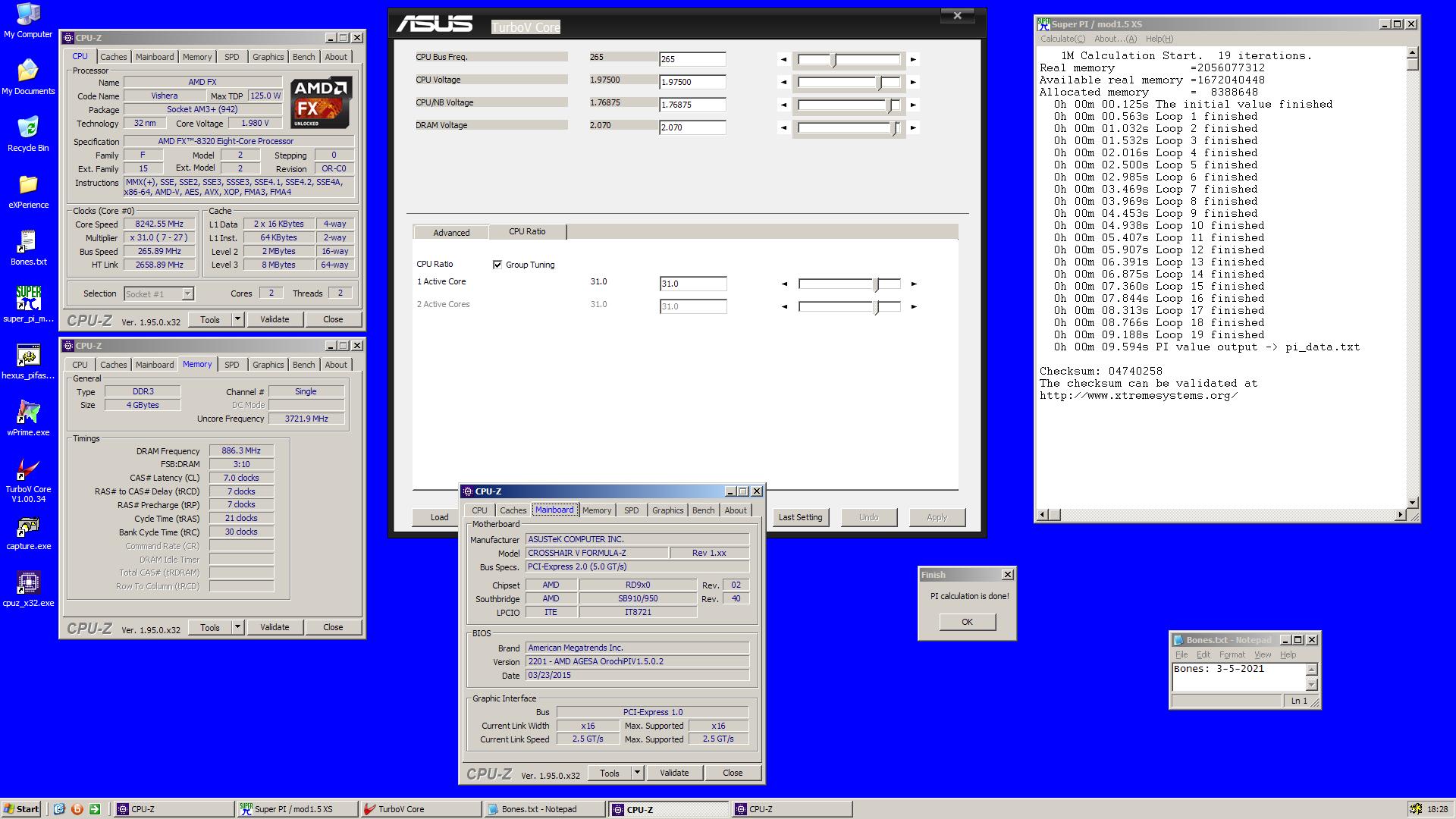Click Last Setting button in TurboV Core

(800, 517)
